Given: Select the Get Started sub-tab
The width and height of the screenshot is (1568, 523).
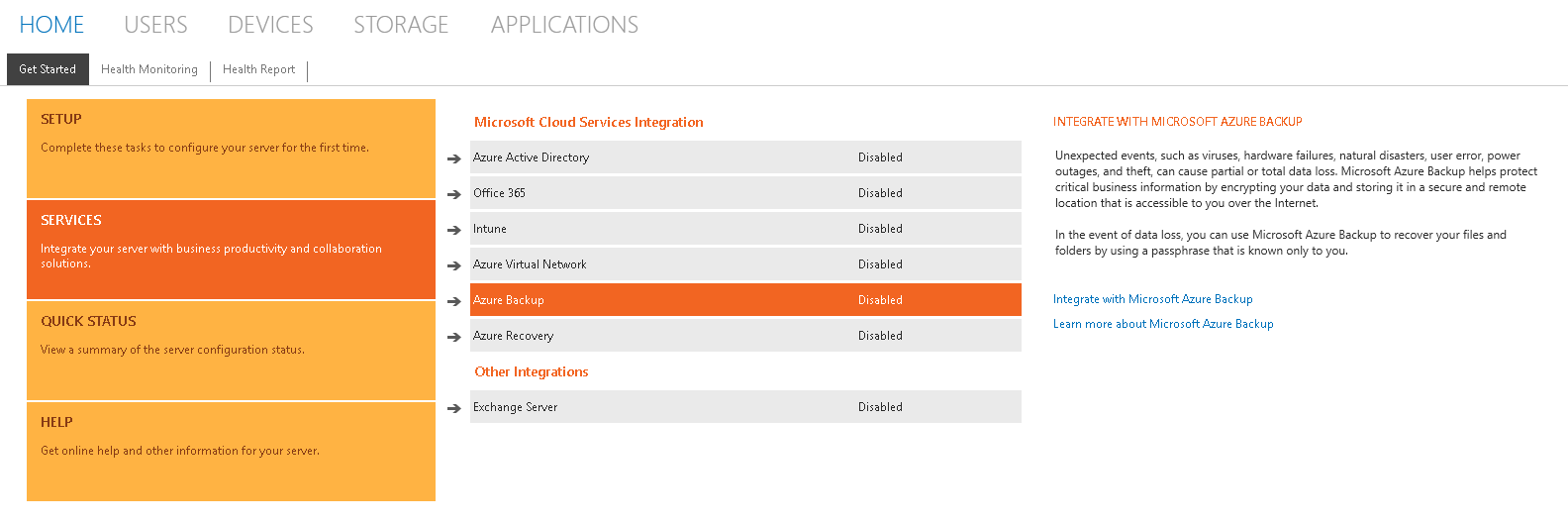Looking at the screenshot, I should [48, 69].
